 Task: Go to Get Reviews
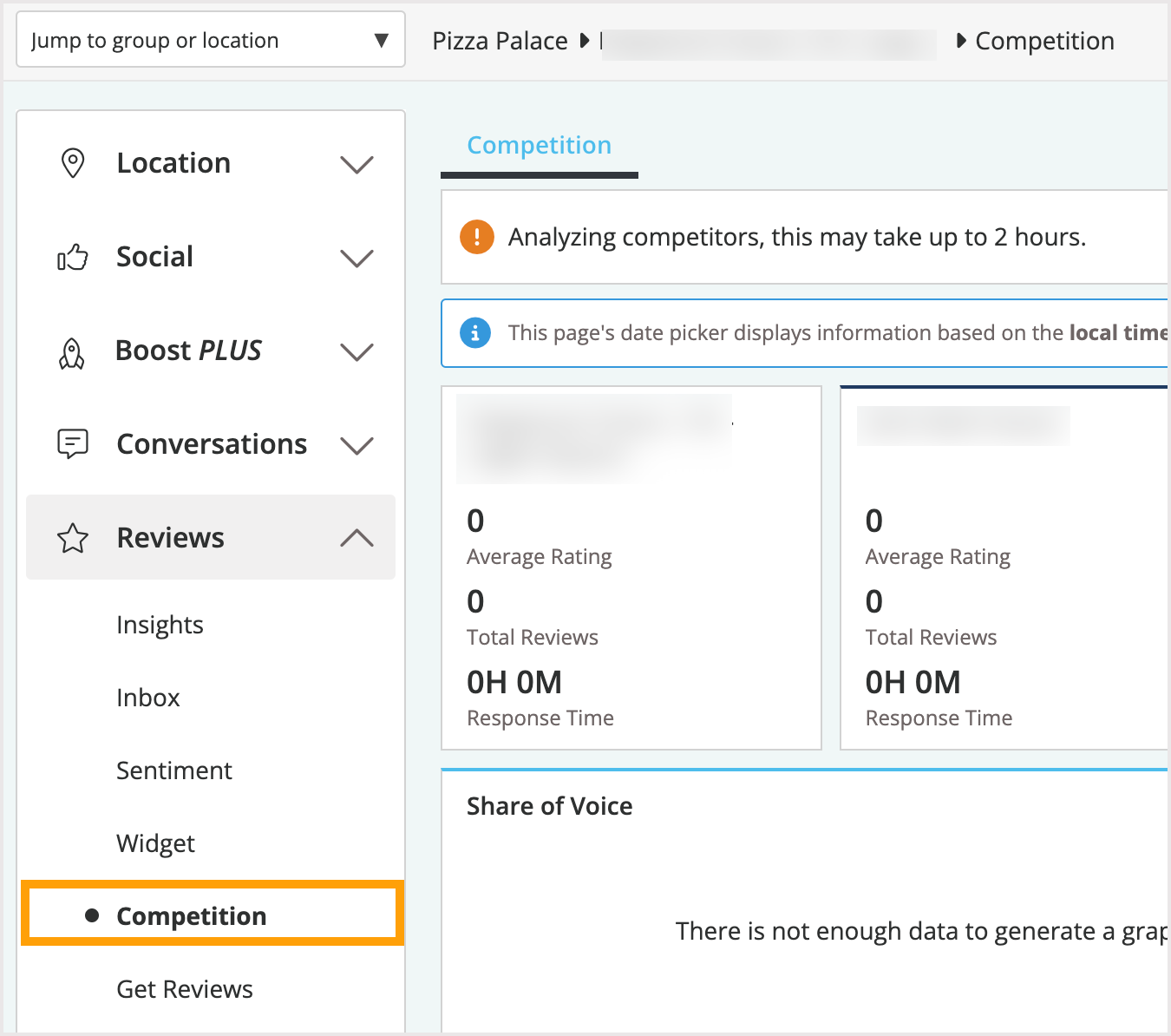[x=184, y=988]
